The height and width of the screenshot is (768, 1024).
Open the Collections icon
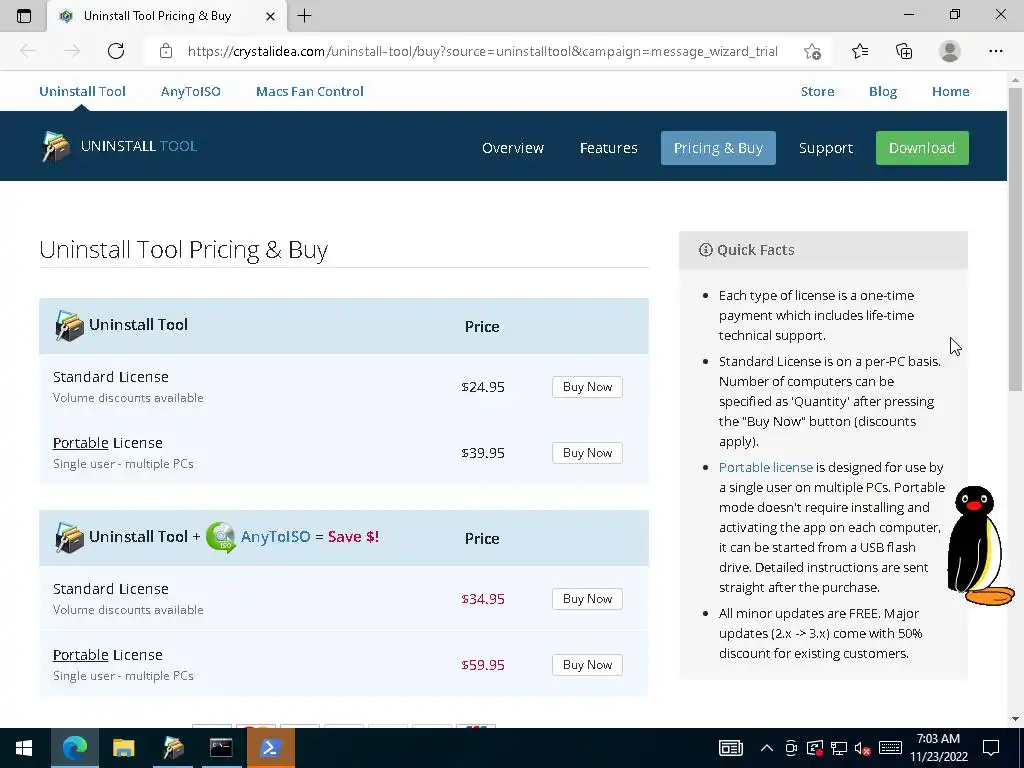pos(904,51)
